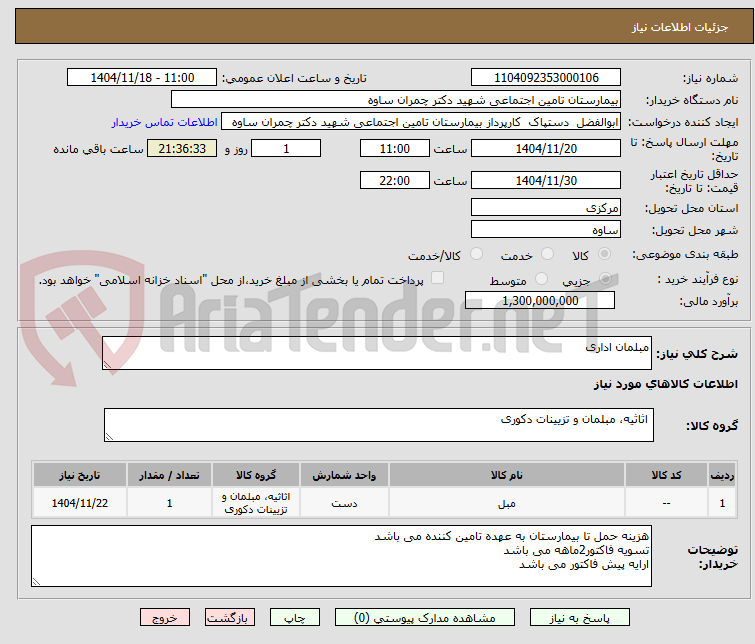Click the 'بازگشت' back button
Screen dimensions: 755x644
(x=230, y=618)
